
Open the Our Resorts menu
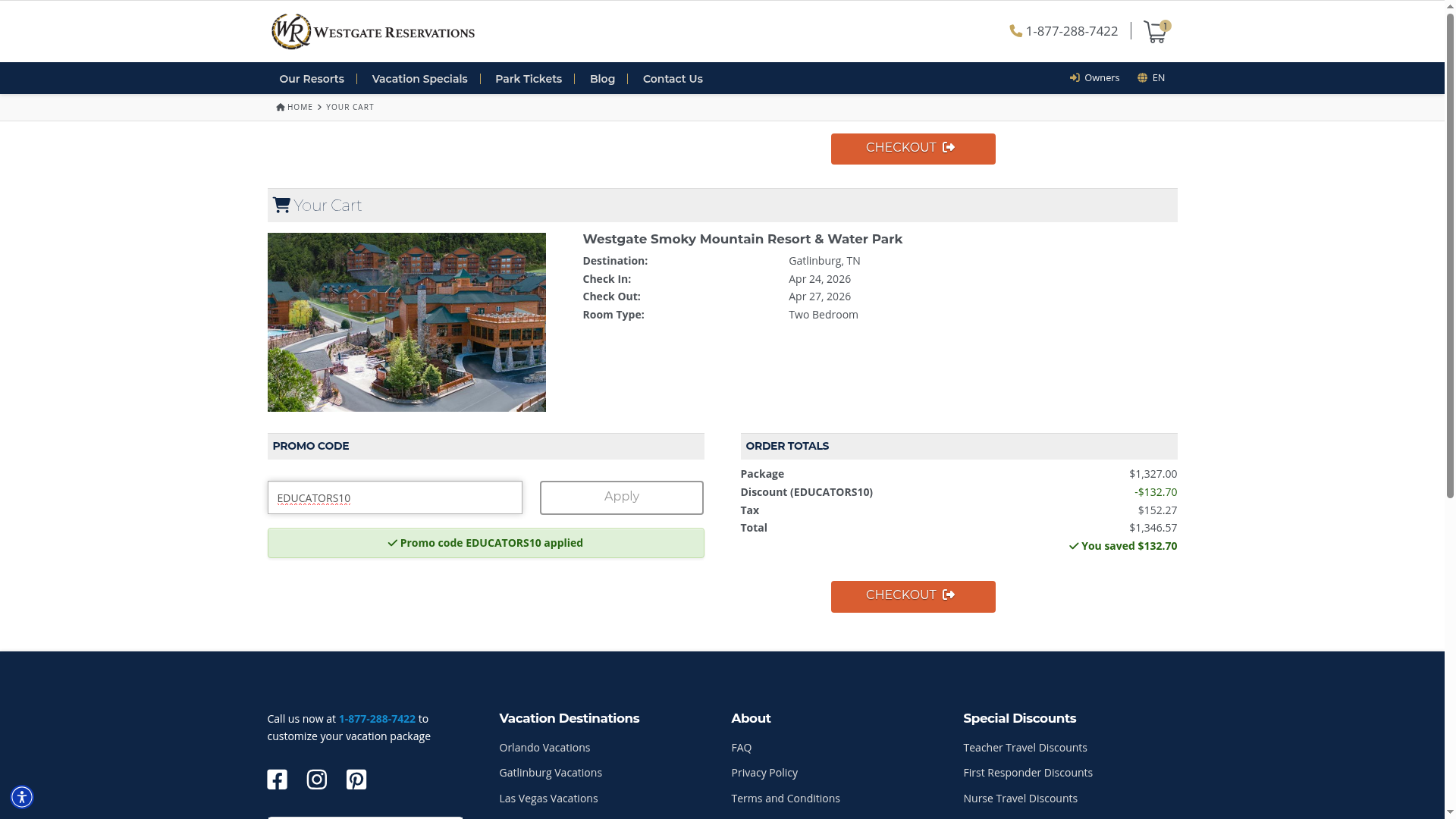click(311, 79)
